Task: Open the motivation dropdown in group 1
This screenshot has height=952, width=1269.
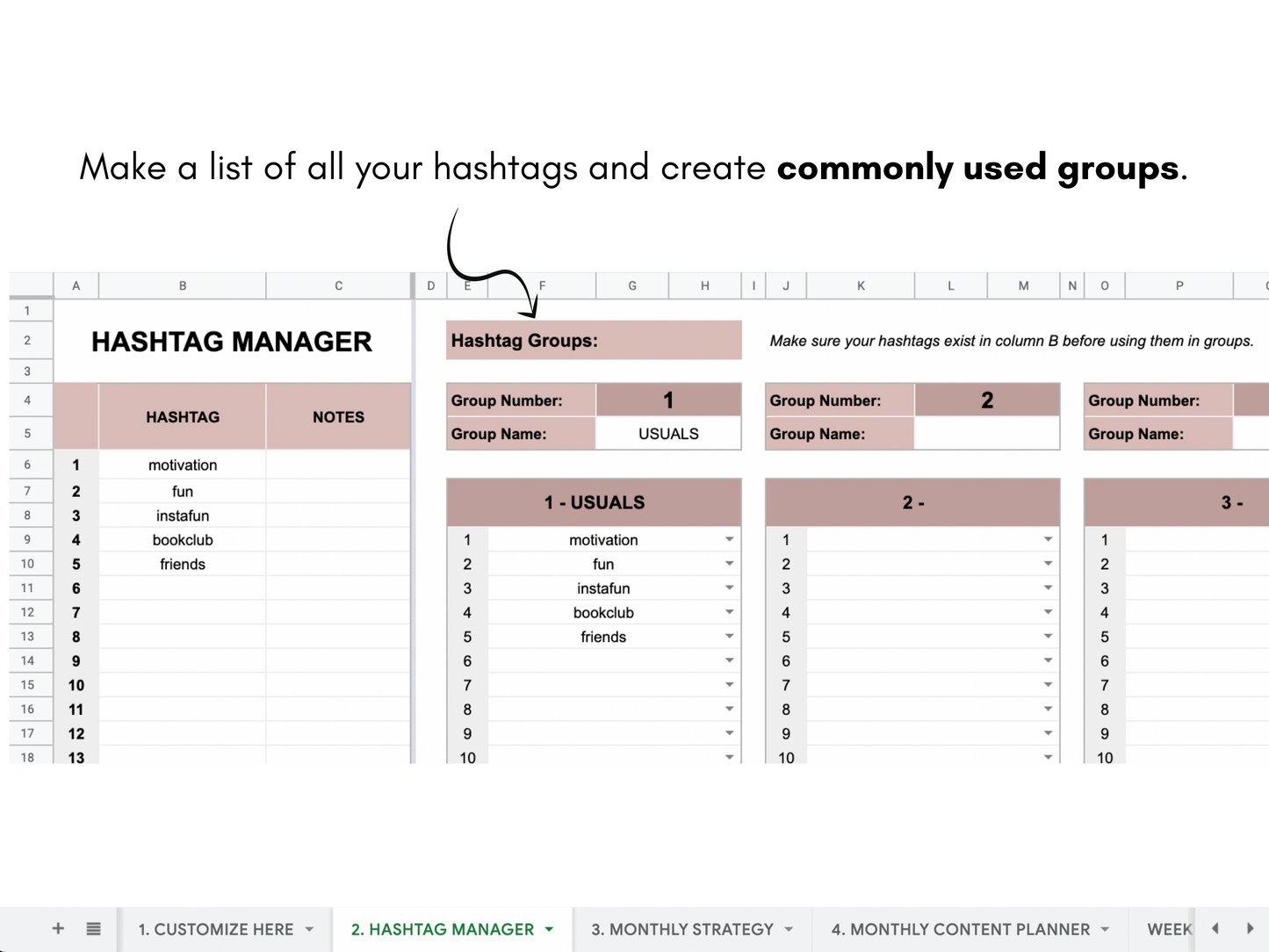Action: (x=729, y=539)
